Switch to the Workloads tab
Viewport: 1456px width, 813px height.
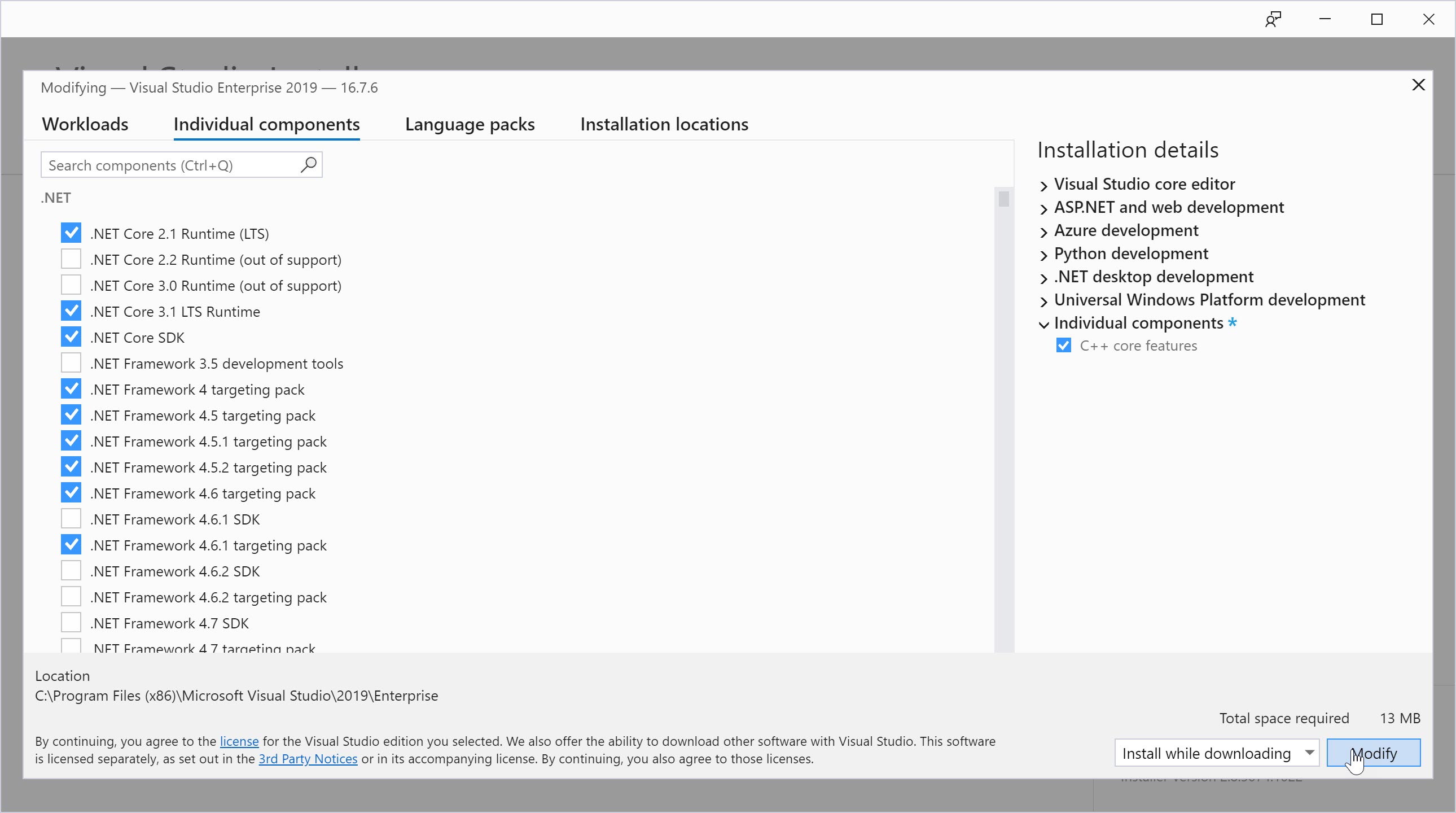[x=84, y=124]
